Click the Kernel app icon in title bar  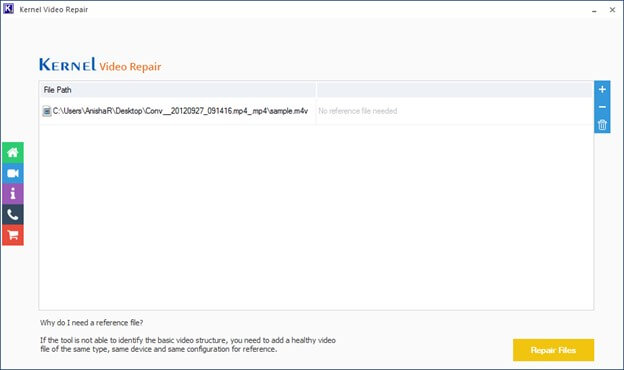[x=8, y=9]
